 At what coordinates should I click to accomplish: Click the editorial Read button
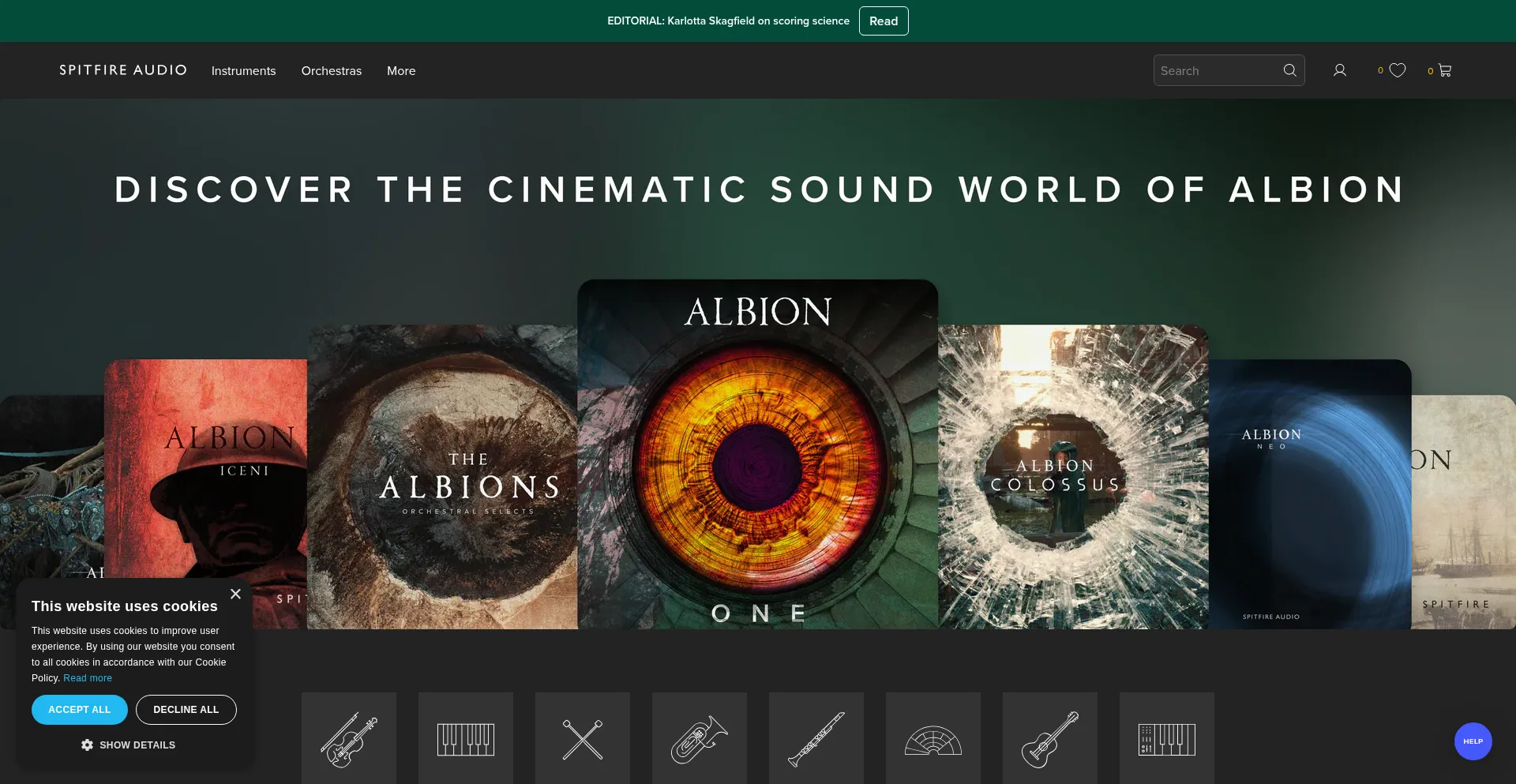[x=884, y=21]
